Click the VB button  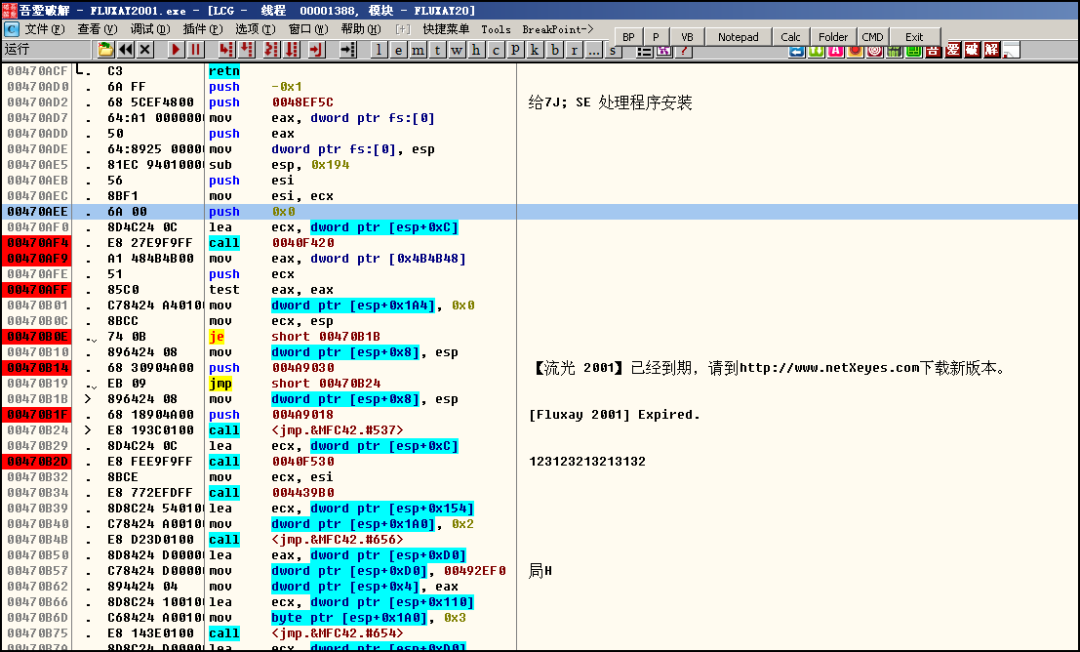[687, 37]
